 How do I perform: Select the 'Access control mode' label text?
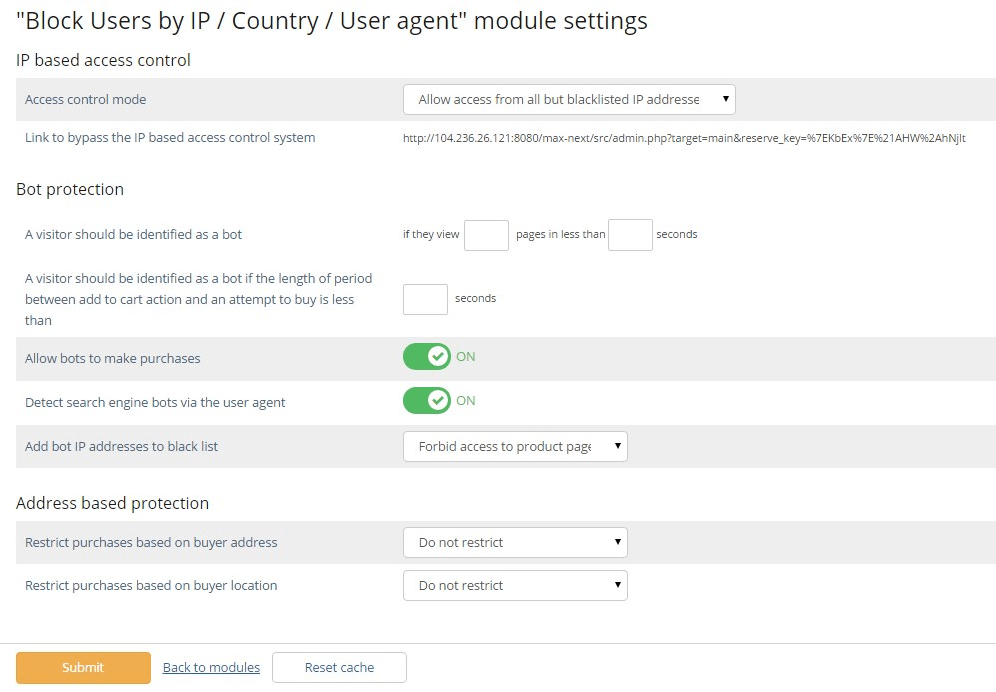[x=86, y=99]
